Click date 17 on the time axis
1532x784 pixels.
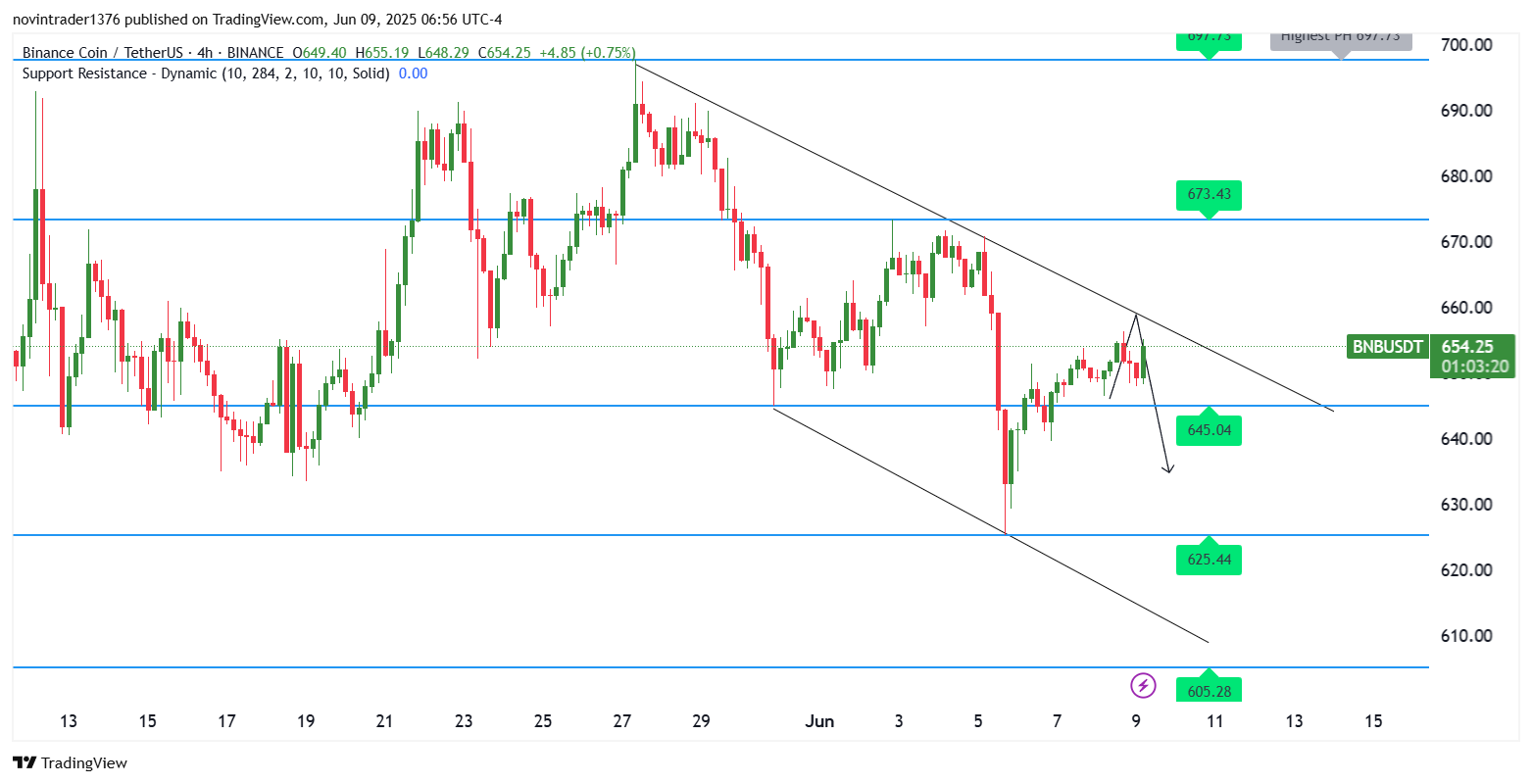[x=226, y=721]
